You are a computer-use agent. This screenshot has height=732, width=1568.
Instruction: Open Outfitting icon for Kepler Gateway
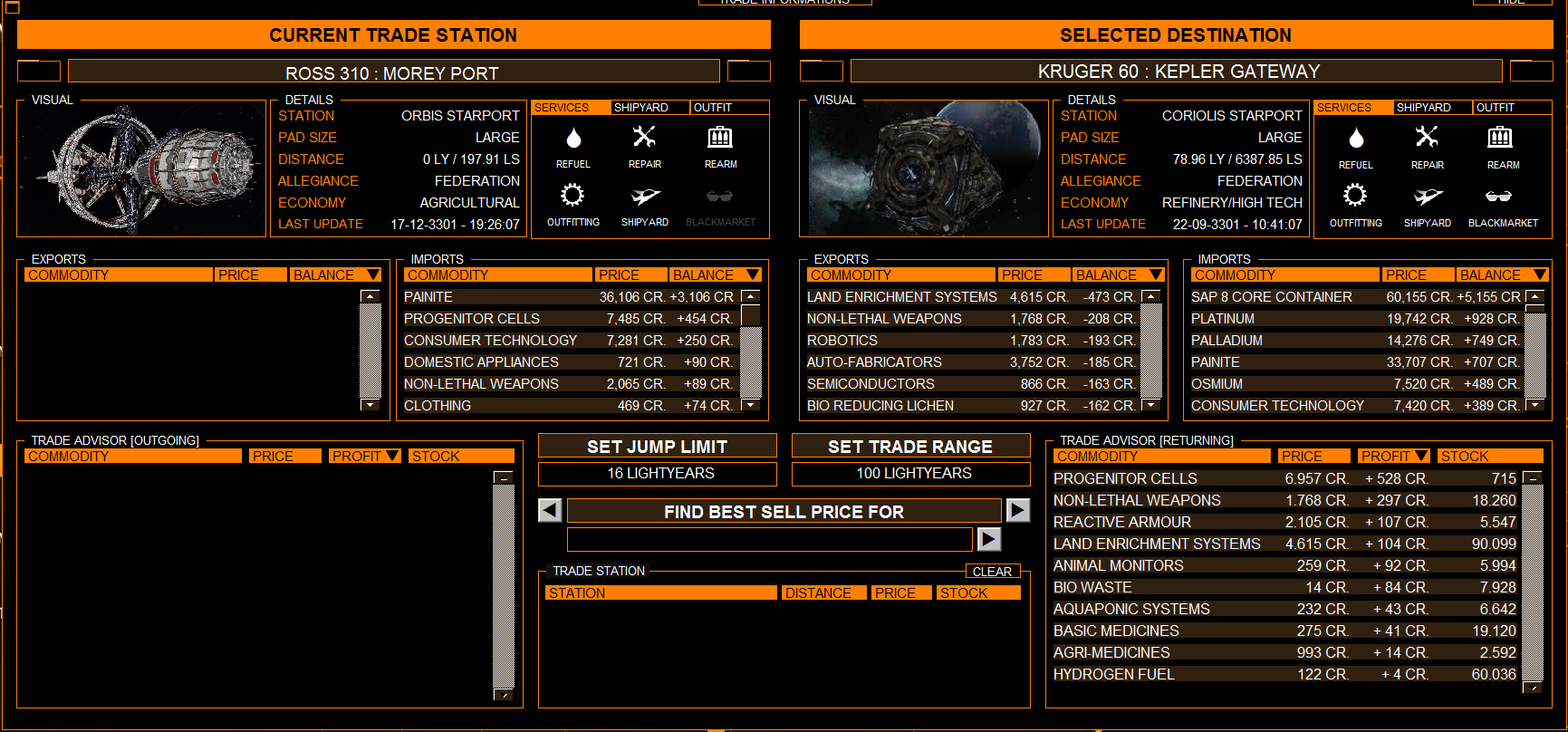pos(1355,195)
